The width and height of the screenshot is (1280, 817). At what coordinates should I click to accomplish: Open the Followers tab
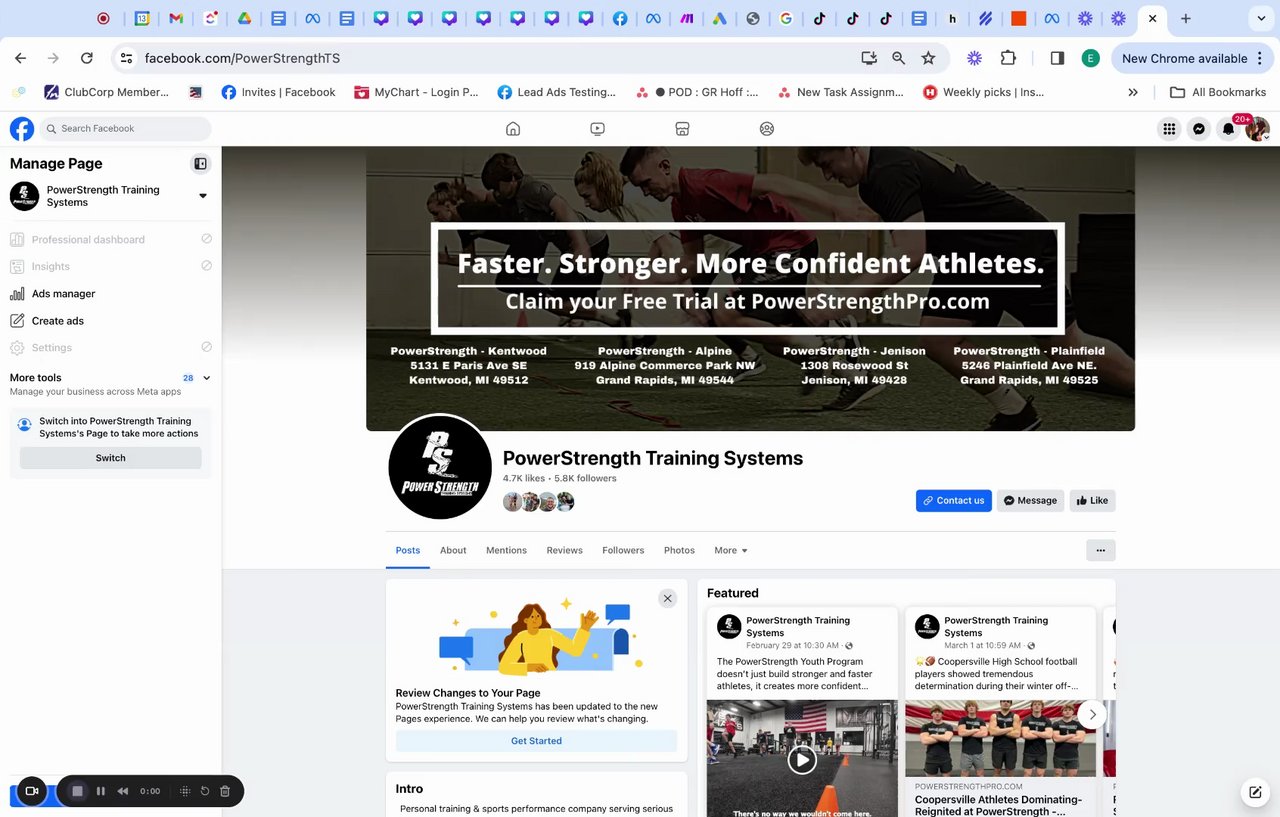click(623, 550)
